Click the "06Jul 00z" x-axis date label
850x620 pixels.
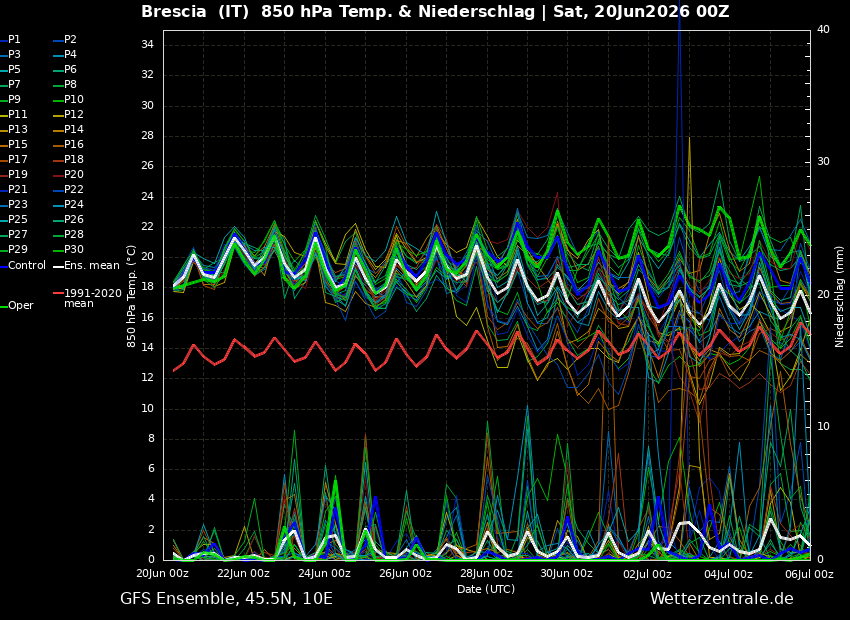[809, 574]
